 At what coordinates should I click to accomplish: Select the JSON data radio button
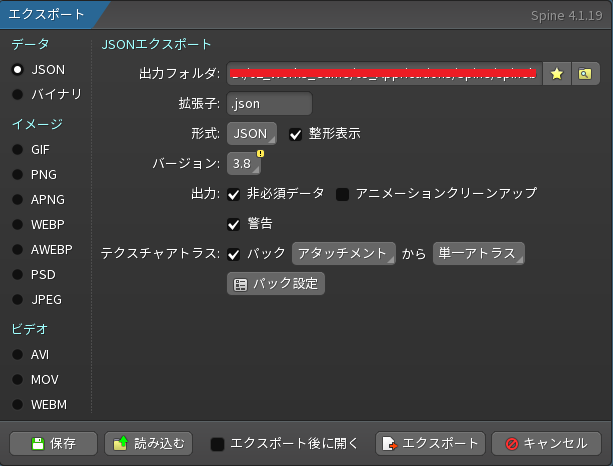18,70
